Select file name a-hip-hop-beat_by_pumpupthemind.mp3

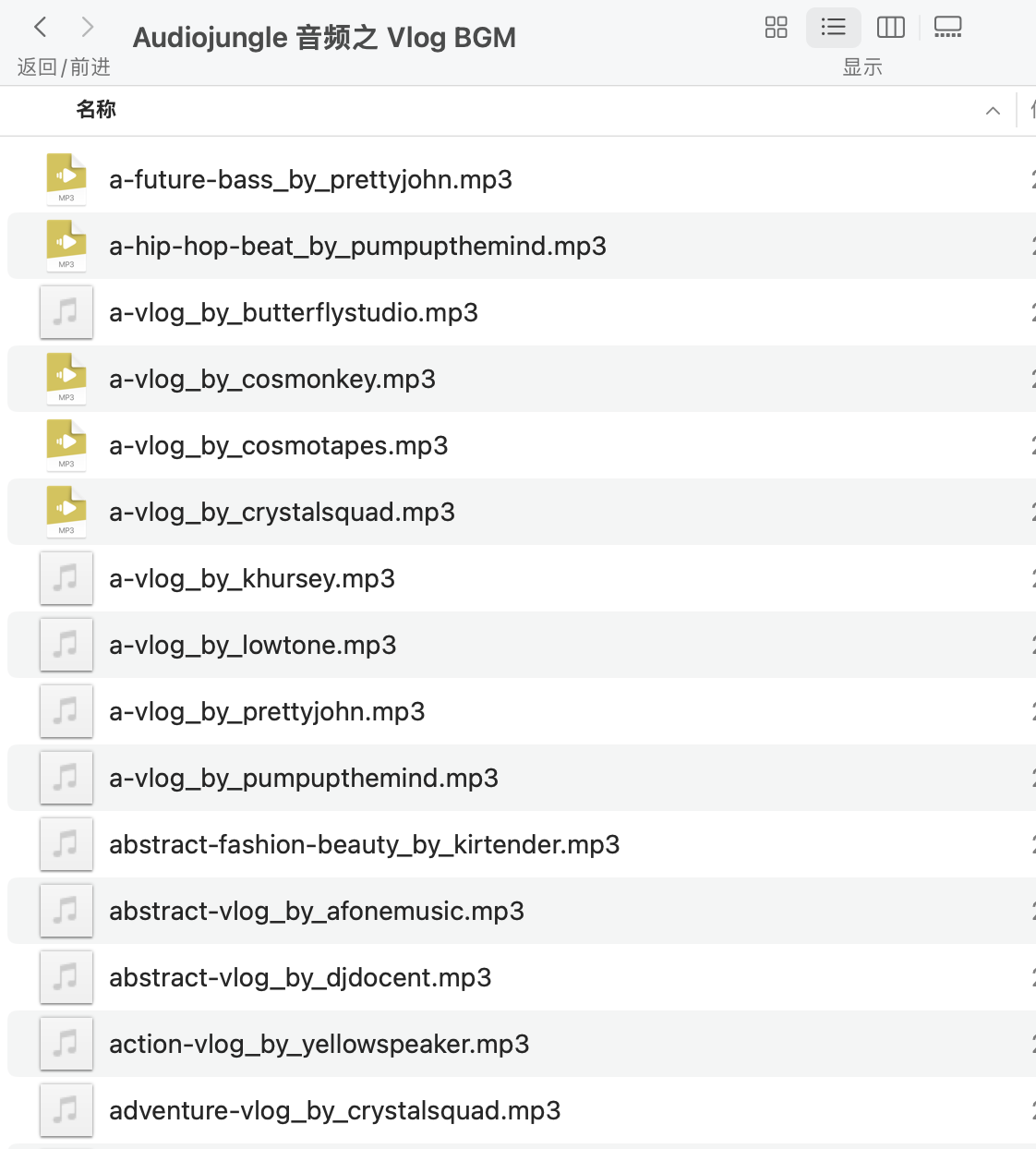(357, 246)
